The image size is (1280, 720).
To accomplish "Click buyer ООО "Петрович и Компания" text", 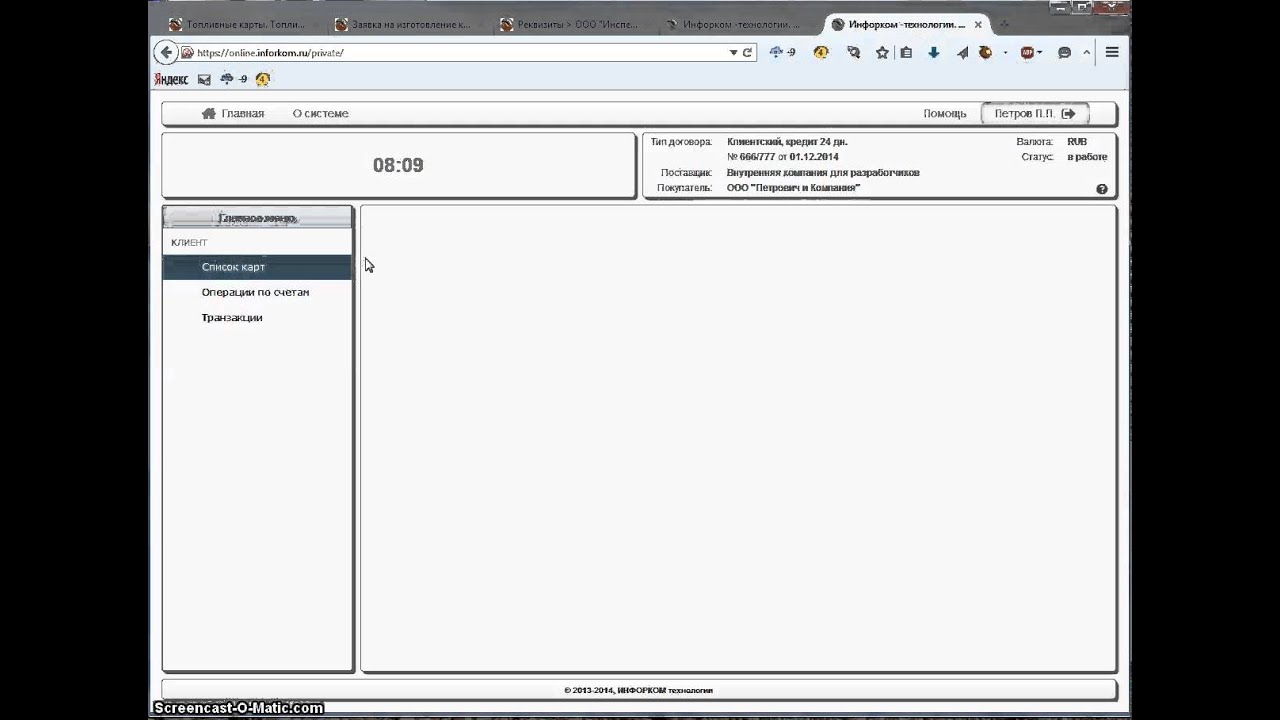I will 793,188.
